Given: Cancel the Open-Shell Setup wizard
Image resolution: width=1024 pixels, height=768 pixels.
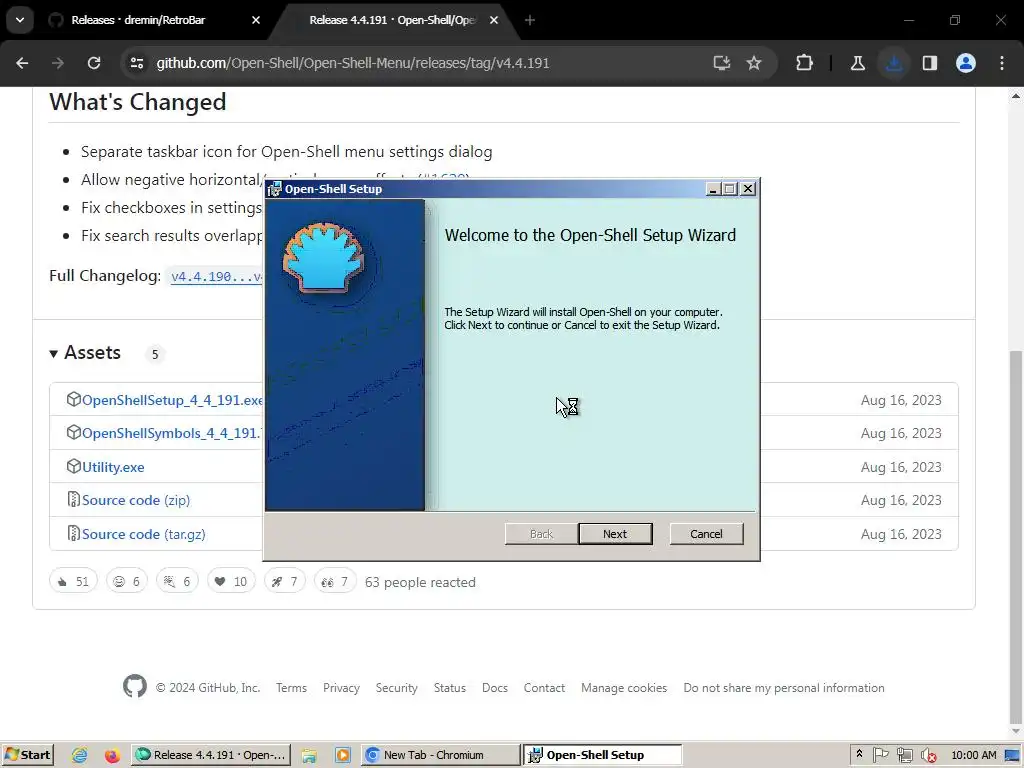Looking at the screenshot, I should pos(706,534).
